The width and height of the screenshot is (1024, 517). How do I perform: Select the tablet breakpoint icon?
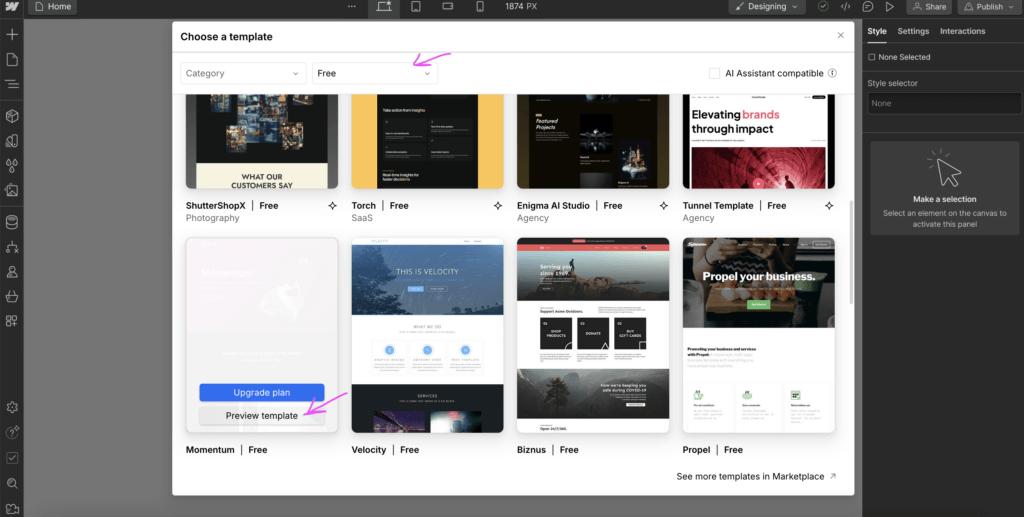click(416, 7)
